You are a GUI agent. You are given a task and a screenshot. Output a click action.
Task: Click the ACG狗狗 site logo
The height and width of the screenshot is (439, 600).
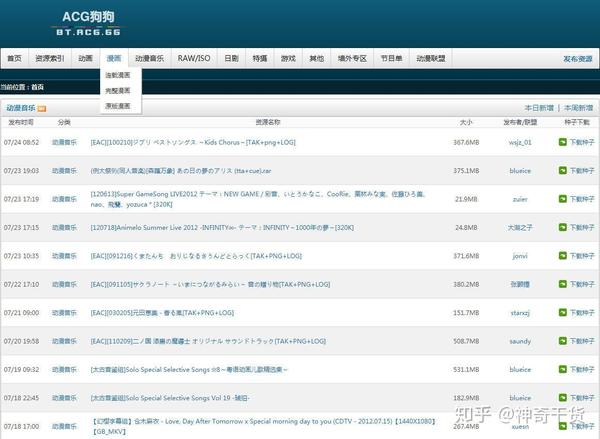click(x=88, y=23)
